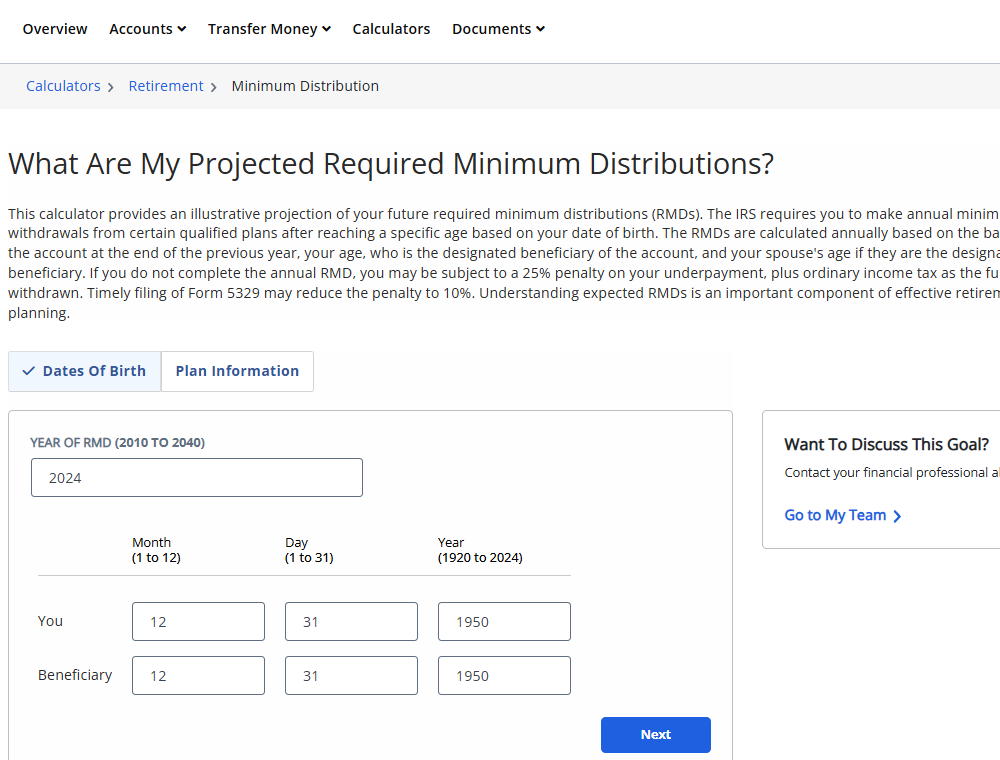The height and width of the screenshot is (760, 1000).
Task: Click the Beneficiary month input field
Action: (x=198, y=676)
